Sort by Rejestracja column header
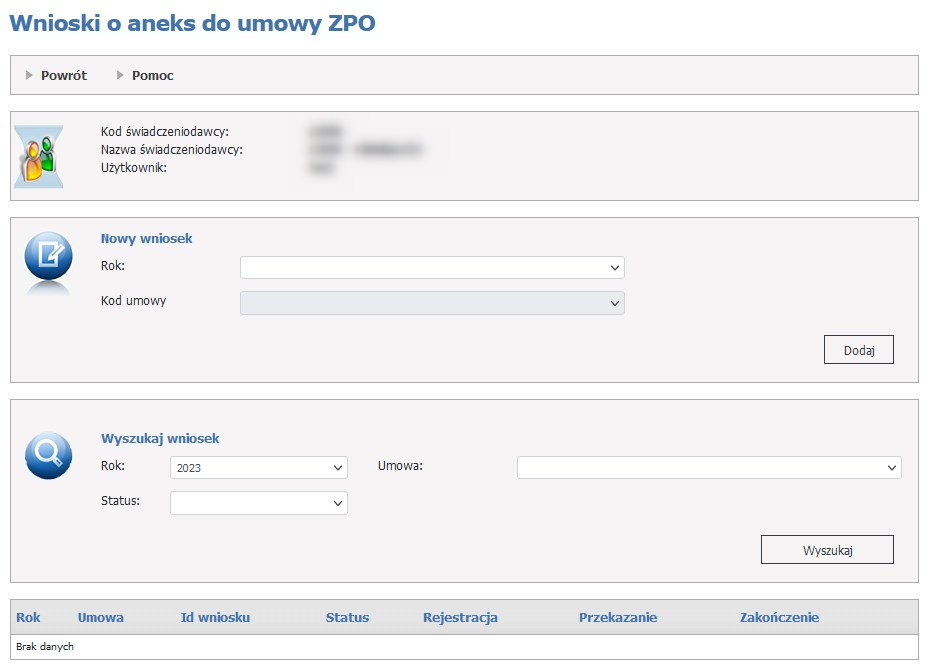 [x=460, y=617]
